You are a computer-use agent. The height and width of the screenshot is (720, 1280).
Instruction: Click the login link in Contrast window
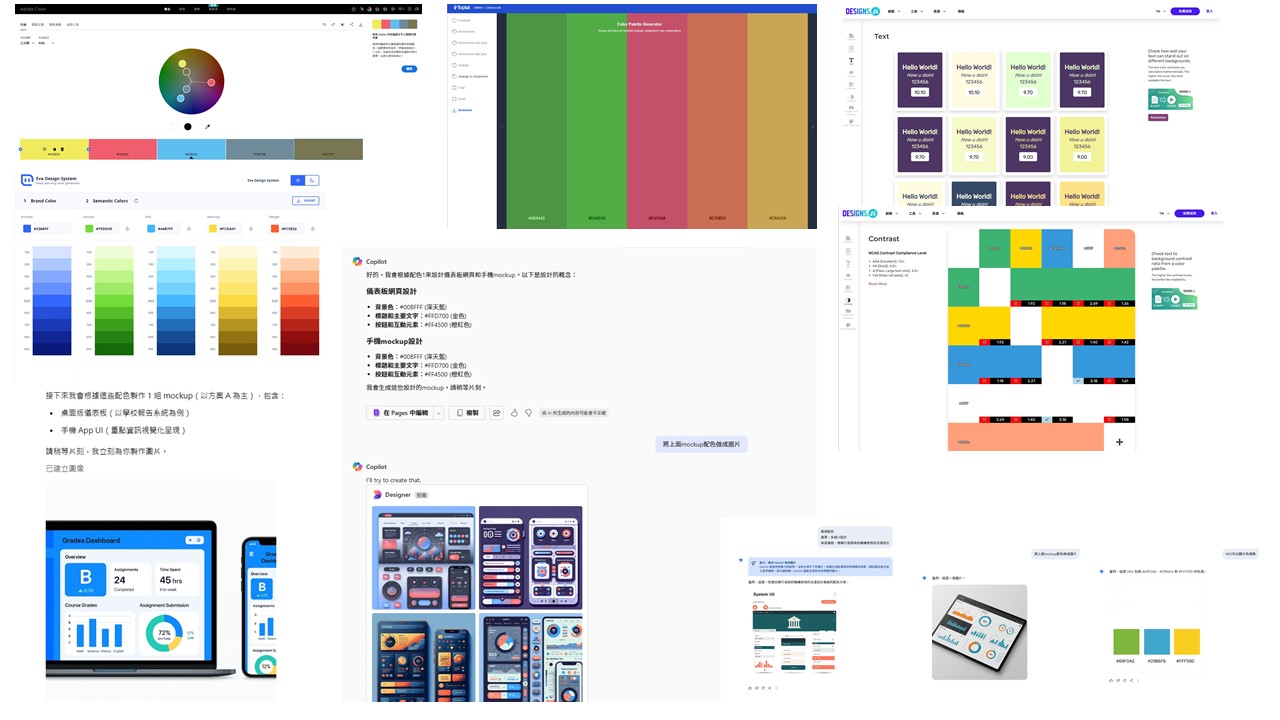point(1214,213)
